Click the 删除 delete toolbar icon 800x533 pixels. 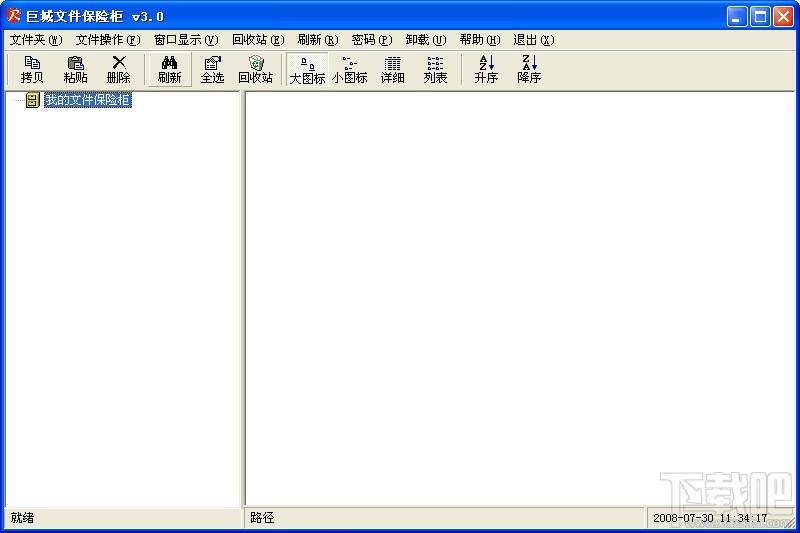coord(118,69)
